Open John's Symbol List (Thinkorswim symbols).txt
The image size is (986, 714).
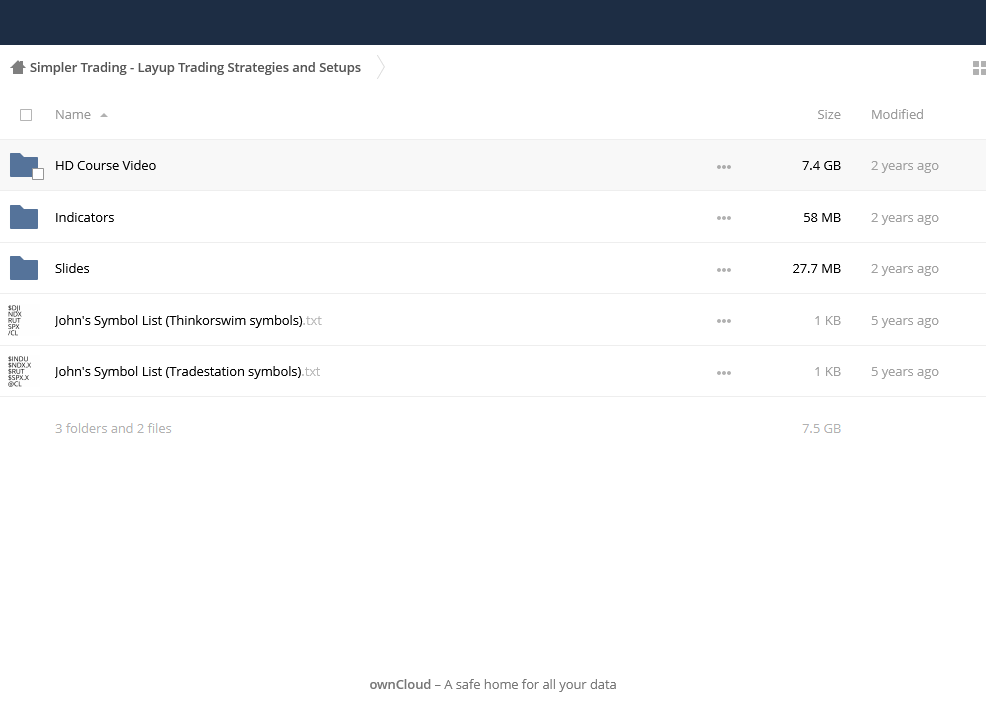[x=188, y=320]
